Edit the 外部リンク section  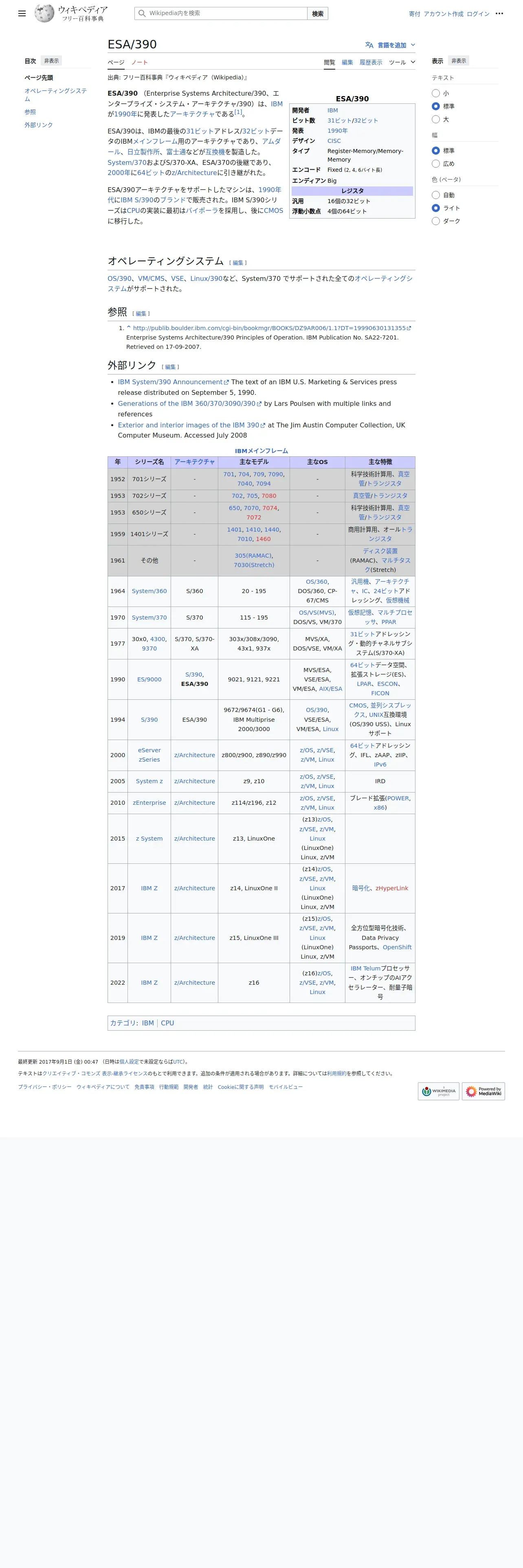[x=171, y=367]
